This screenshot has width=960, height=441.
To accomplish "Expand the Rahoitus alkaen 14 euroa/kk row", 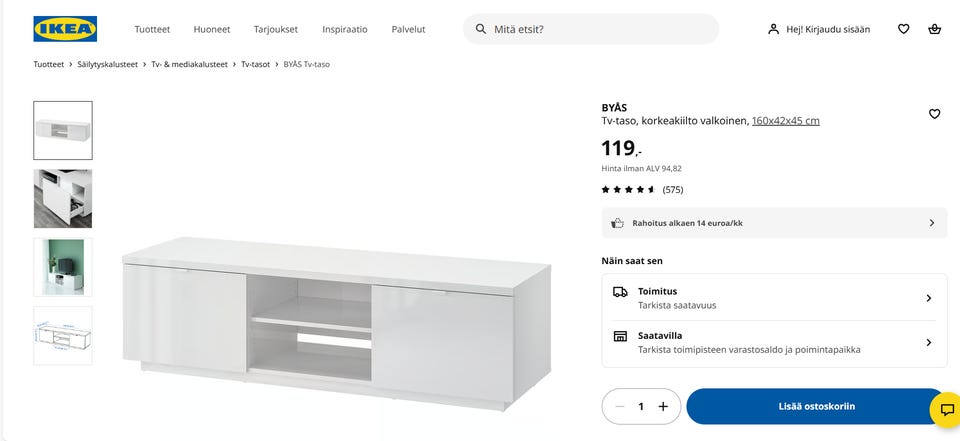I will (x=774, y=223).
